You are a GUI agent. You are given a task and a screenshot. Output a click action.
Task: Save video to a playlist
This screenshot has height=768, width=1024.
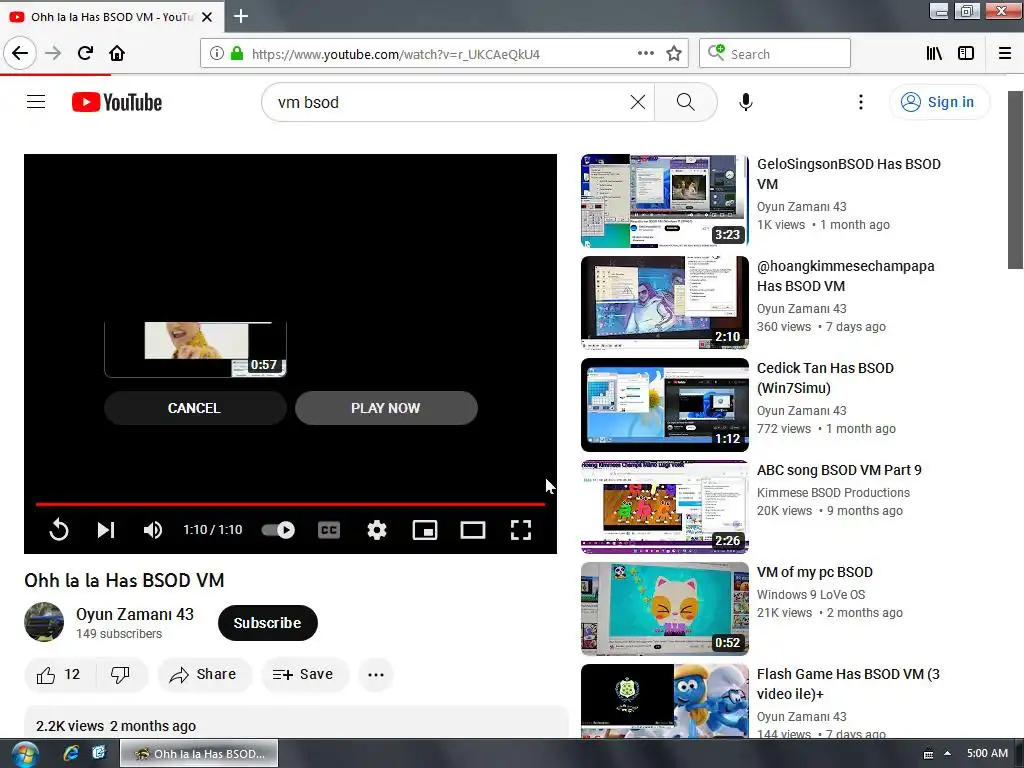pos(304,675)
